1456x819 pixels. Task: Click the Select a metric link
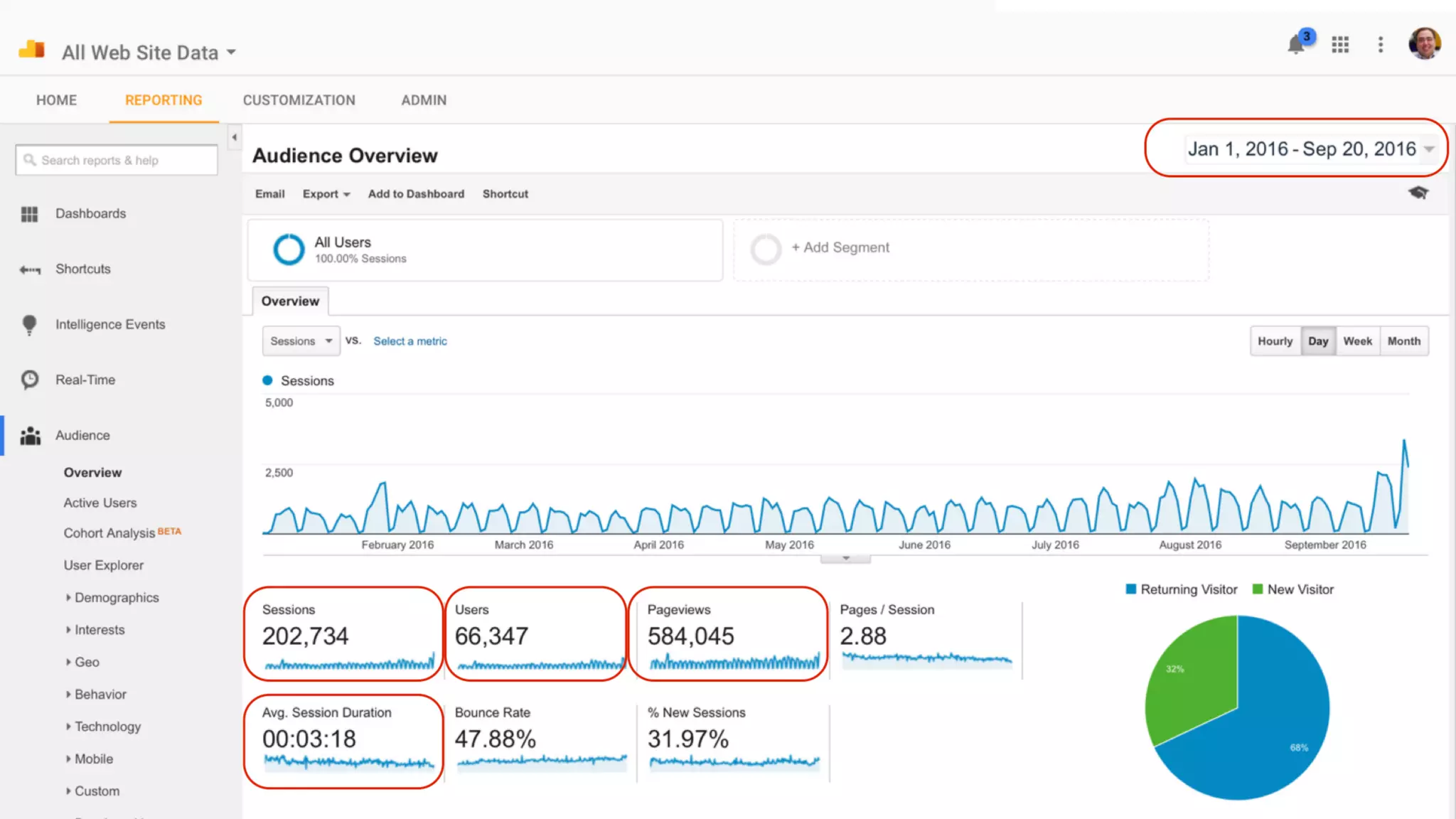(x=410, y=341)
